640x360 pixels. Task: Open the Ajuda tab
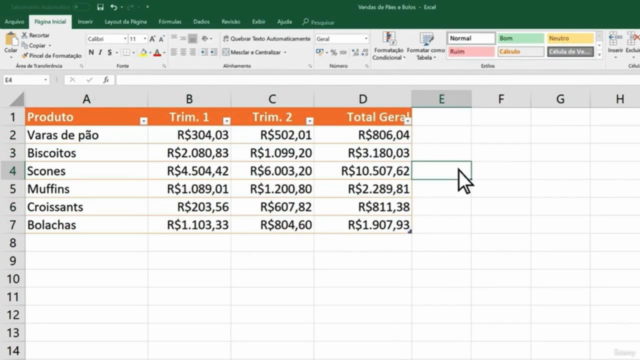click(x=284, y=22)
